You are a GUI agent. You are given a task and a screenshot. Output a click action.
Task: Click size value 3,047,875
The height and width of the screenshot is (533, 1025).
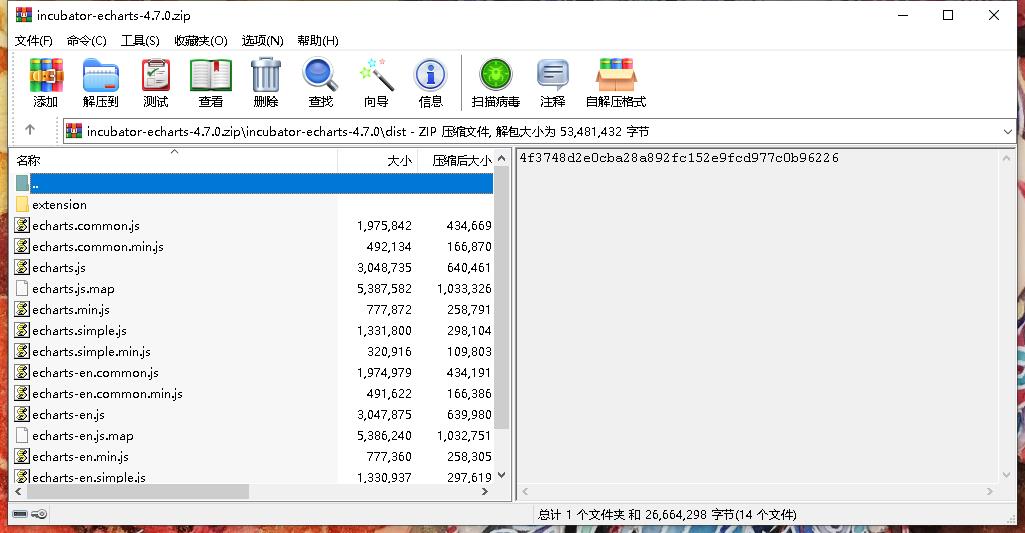[384, 415]
